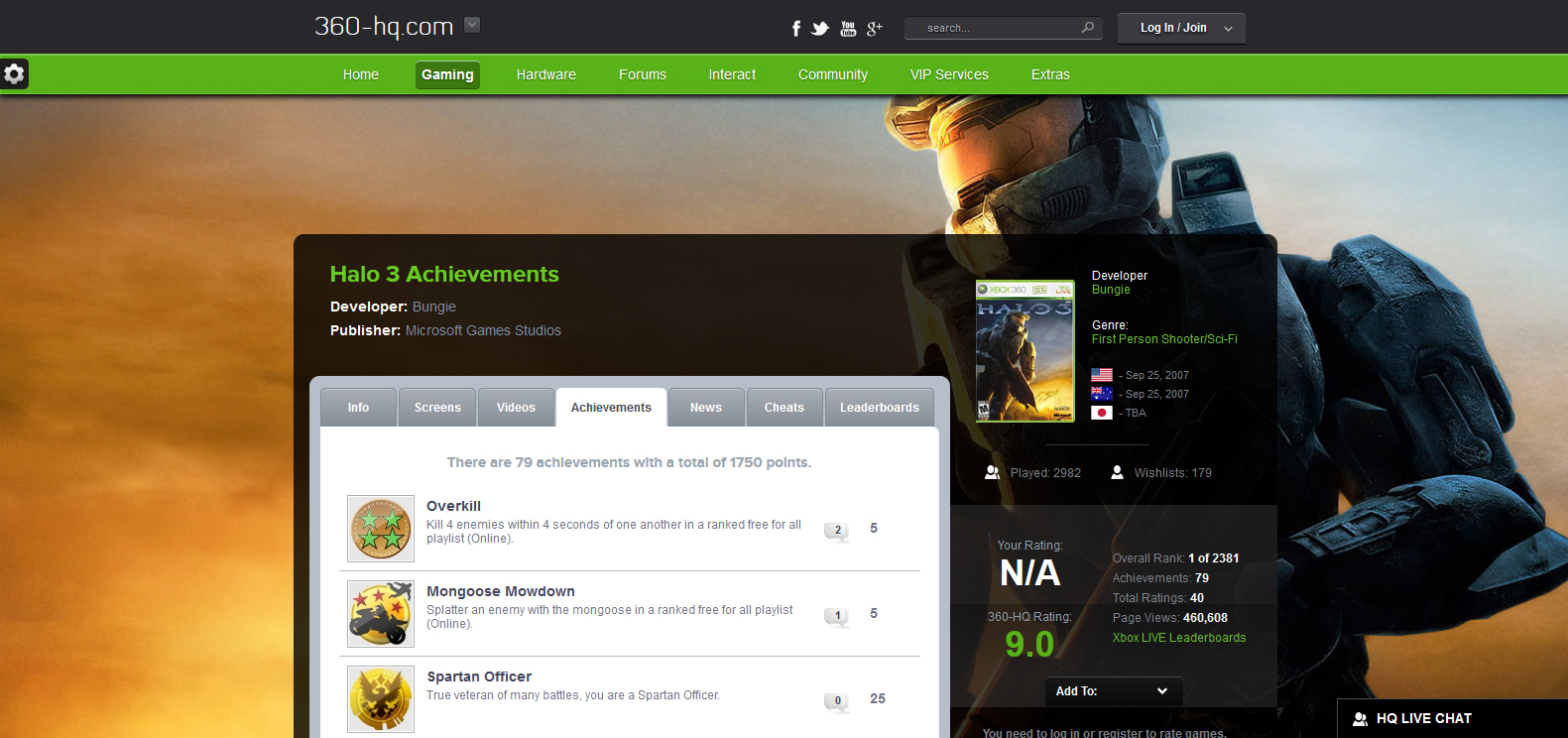
Task: Open the Interact menu
Action: coord(732,74)
